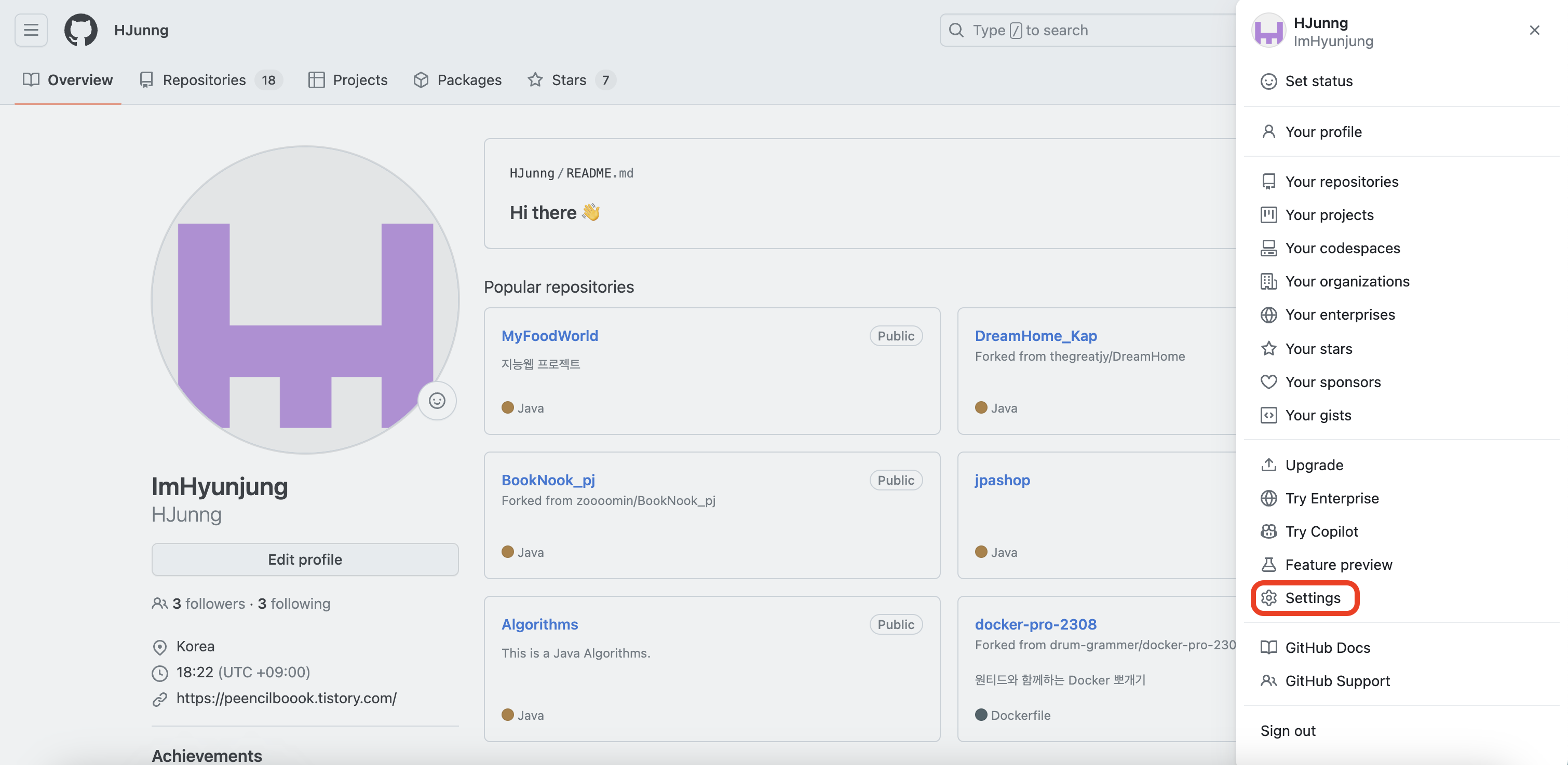Image resolution: width=1568 pixels, height=765 pixels.
Task: Switch to the Repositories tab
Action: click(x=204, y=80)
